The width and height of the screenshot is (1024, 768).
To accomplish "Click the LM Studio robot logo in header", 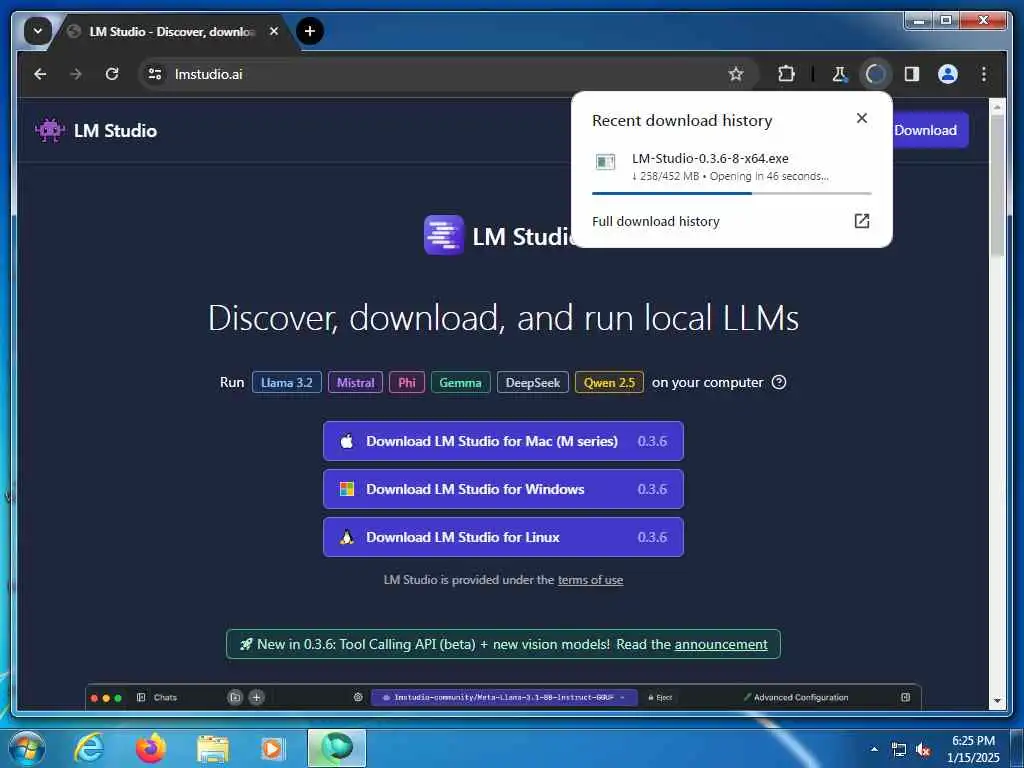I will coord(50,130).
